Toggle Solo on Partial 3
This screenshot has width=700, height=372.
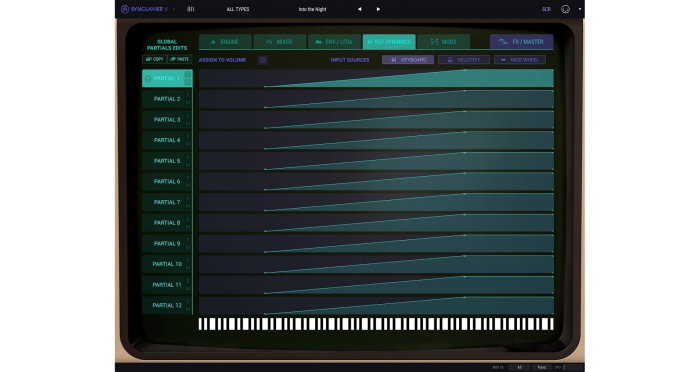pyautogui.click(x=188, y=116)
